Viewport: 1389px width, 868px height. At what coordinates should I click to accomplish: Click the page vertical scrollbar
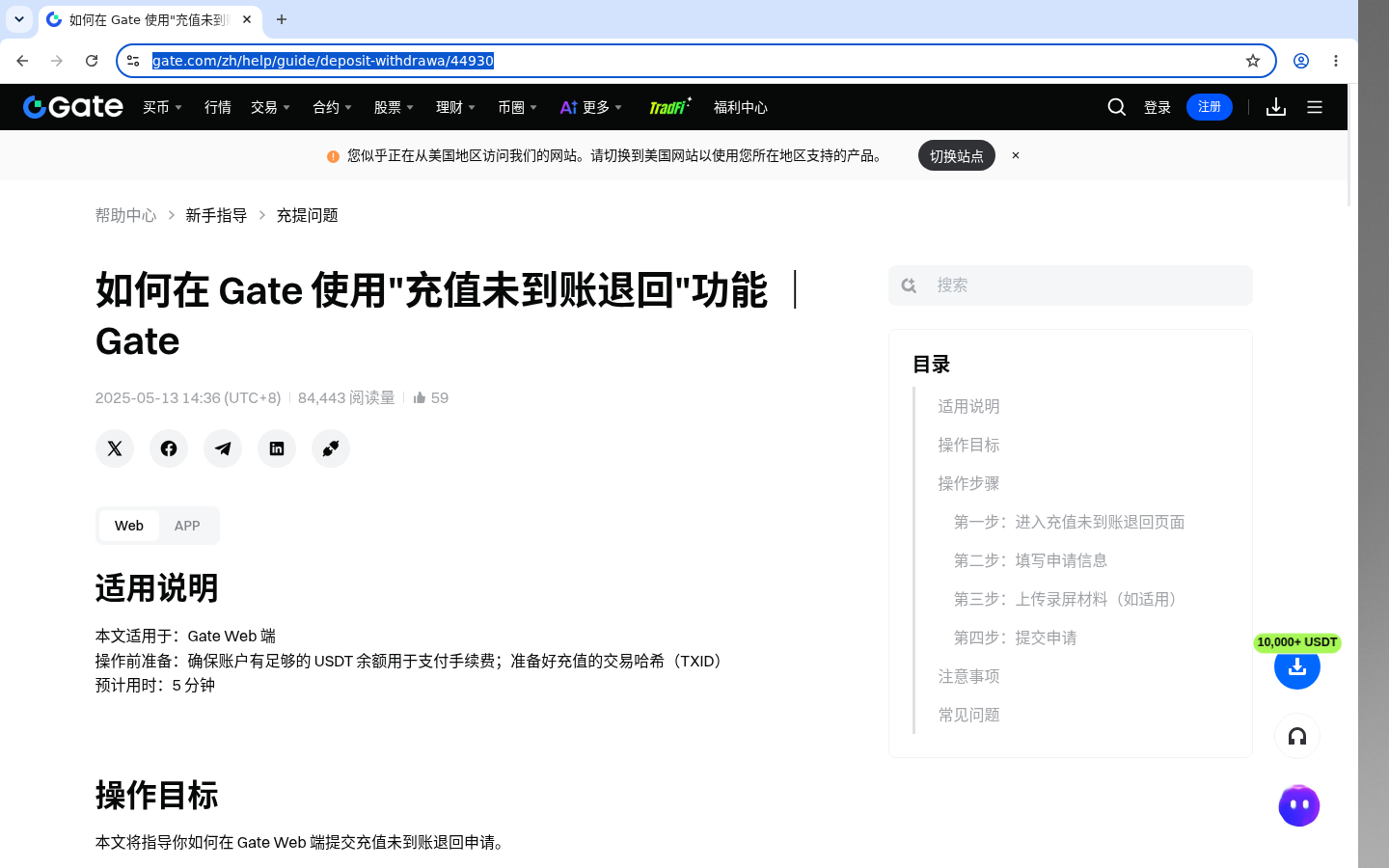point(1350,145)
